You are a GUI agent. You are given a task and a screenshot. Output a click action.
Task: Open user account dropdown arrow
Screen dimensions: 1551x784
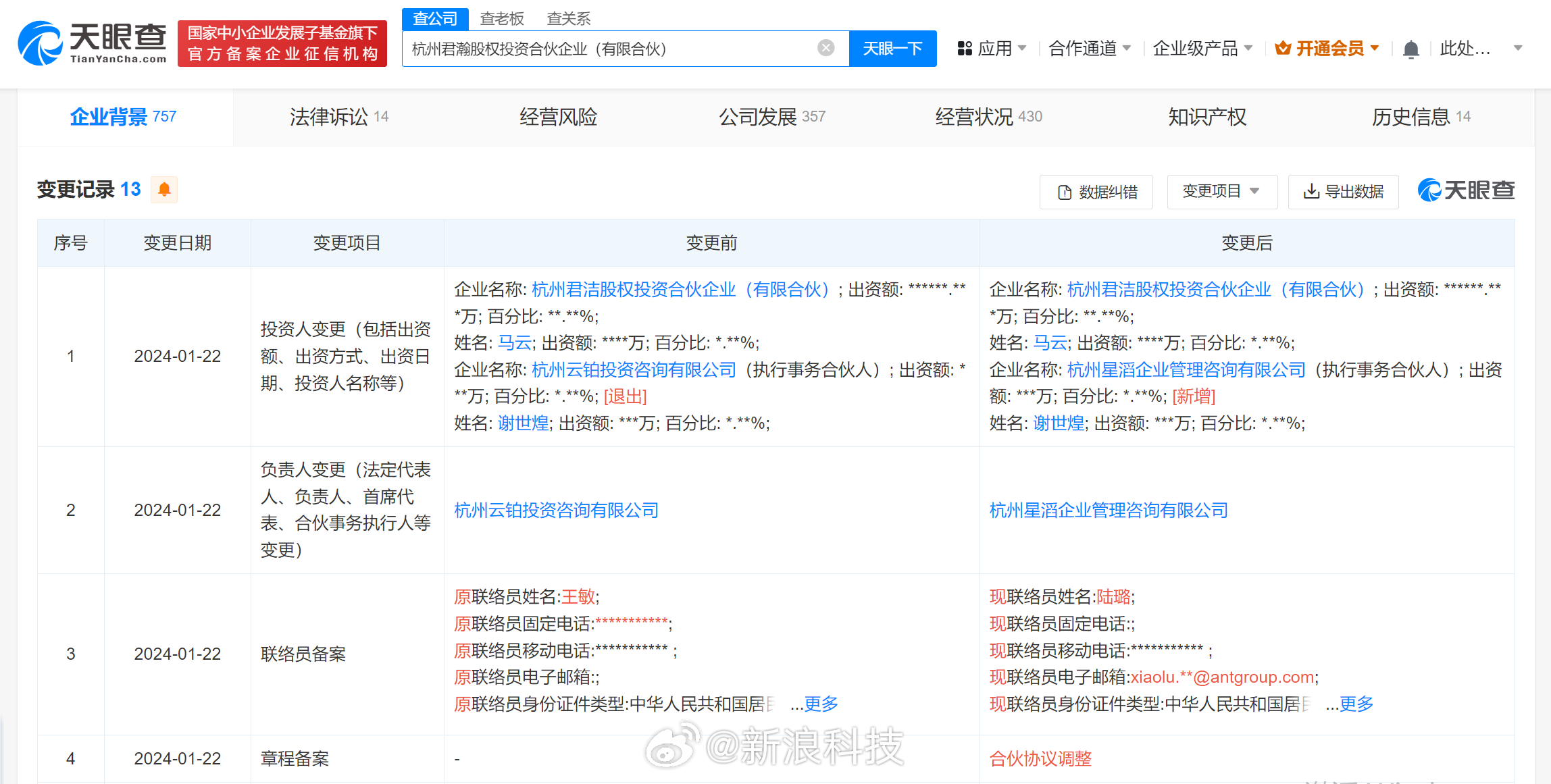[1518, 49]
